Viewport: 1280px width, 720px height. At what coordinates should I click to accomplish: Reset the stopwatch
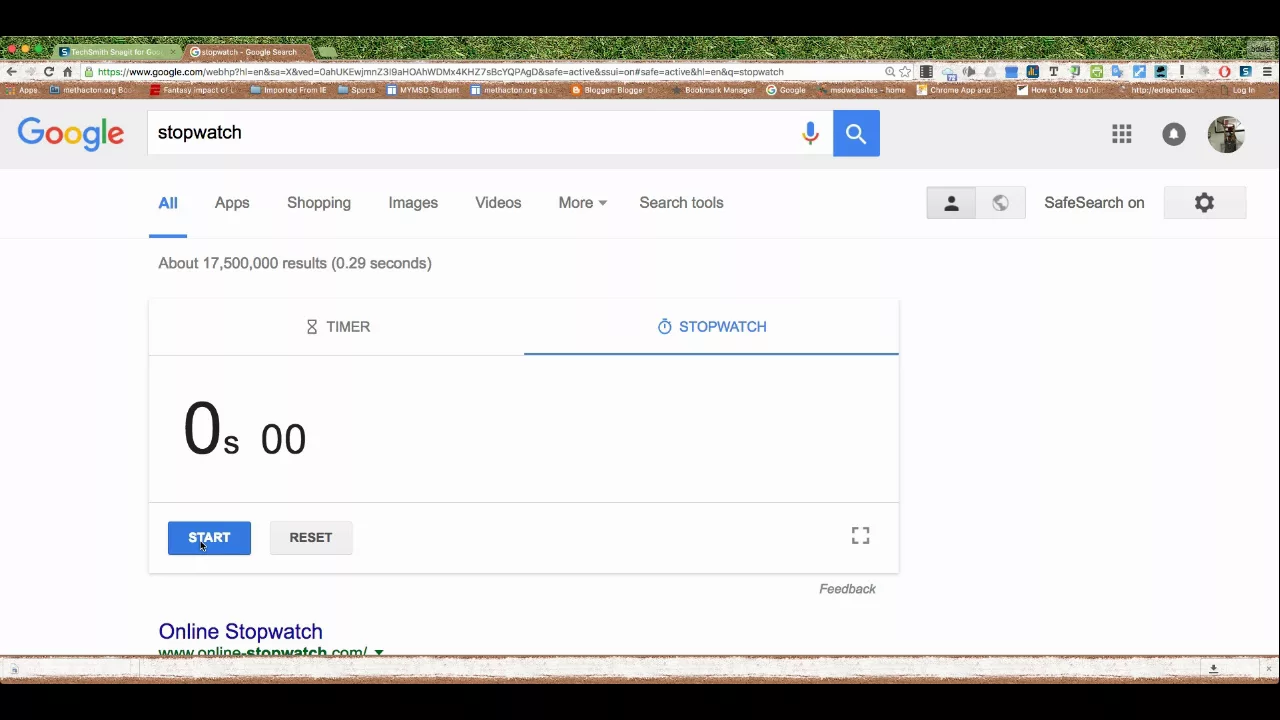(310, 538)
